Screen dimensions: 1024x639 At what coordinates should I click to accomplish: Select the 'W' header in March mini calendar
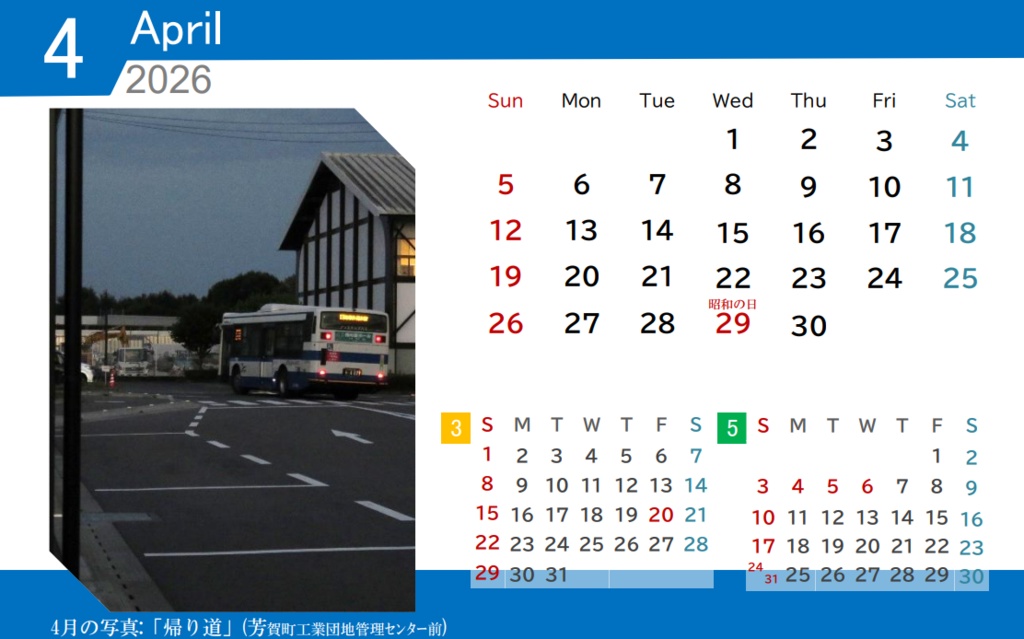[591, 425]
